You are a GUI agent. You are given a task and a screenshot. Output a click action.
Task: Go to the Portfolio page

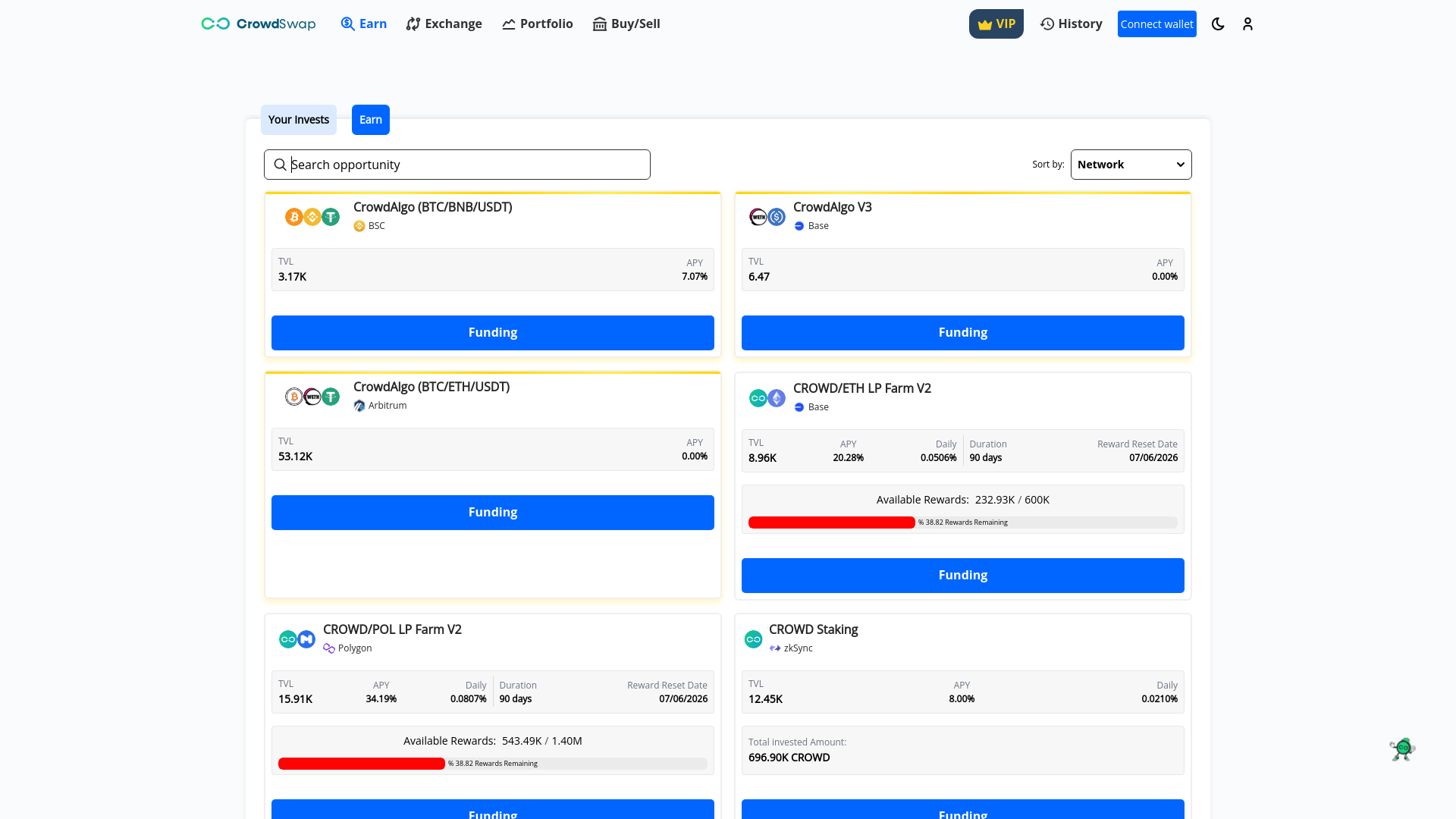[x=537, y=24]
